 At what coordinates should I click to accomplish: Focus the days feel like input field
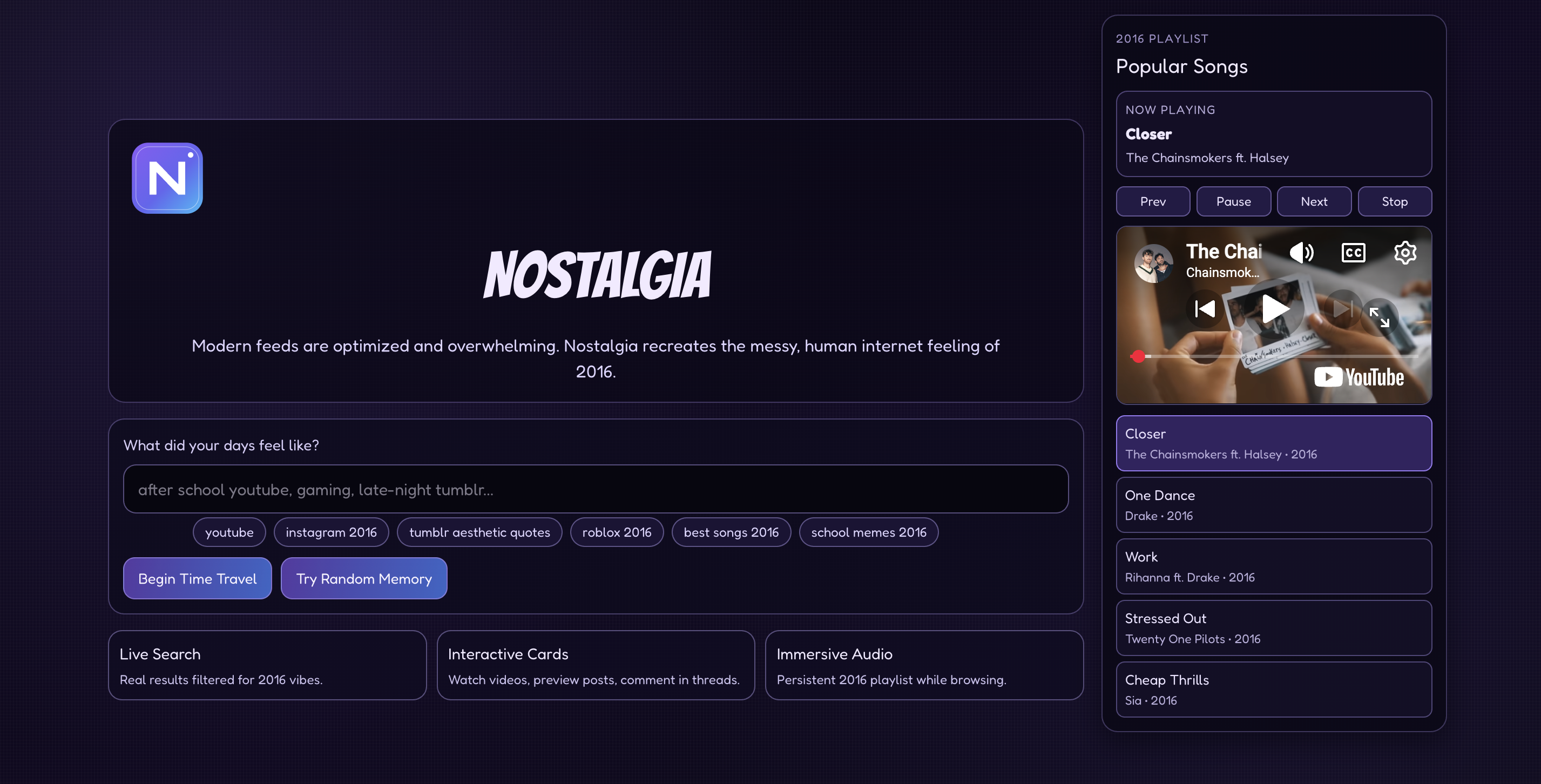595,489
